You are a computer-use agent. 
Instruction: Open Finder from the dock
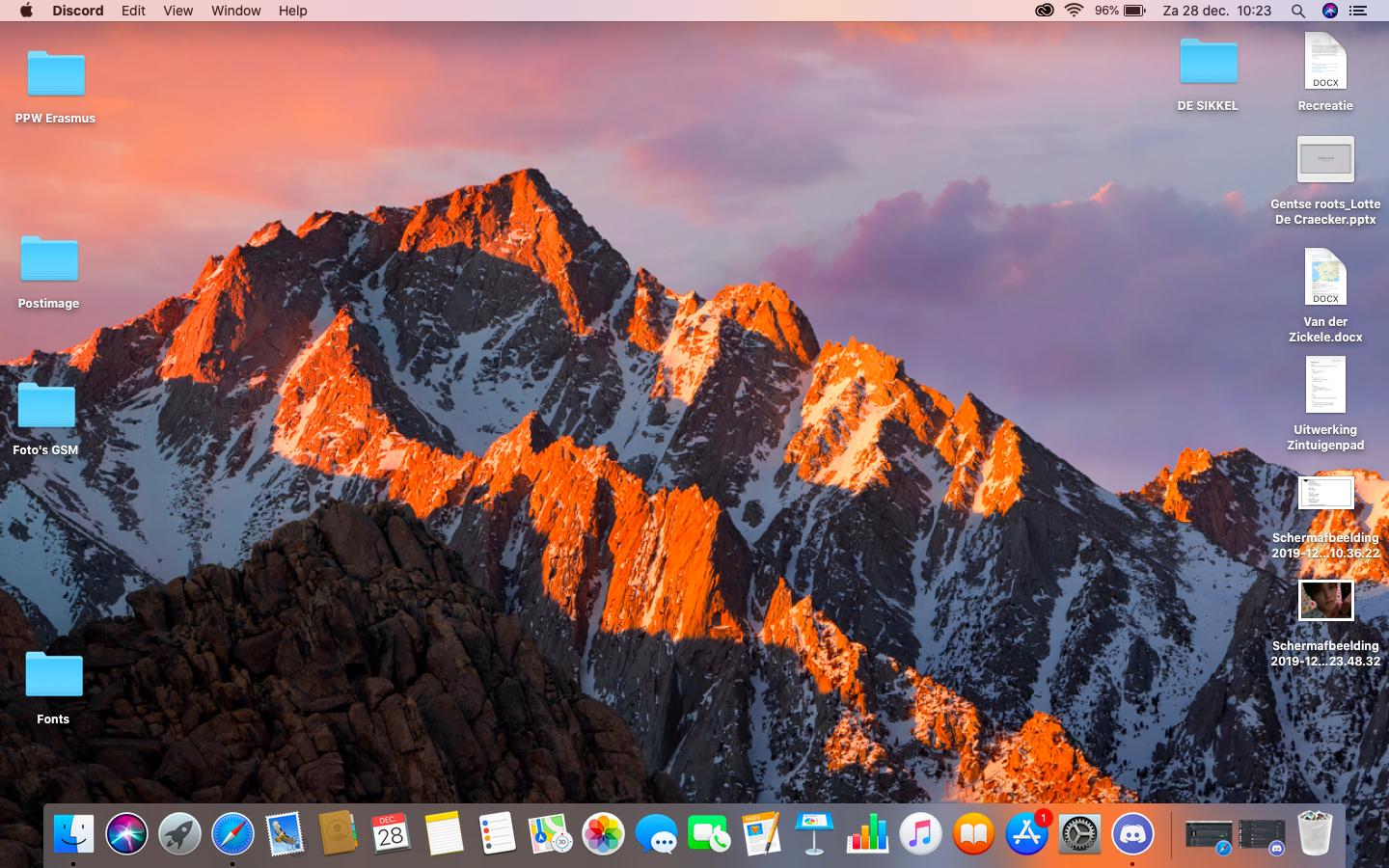(x=73, y=834)
